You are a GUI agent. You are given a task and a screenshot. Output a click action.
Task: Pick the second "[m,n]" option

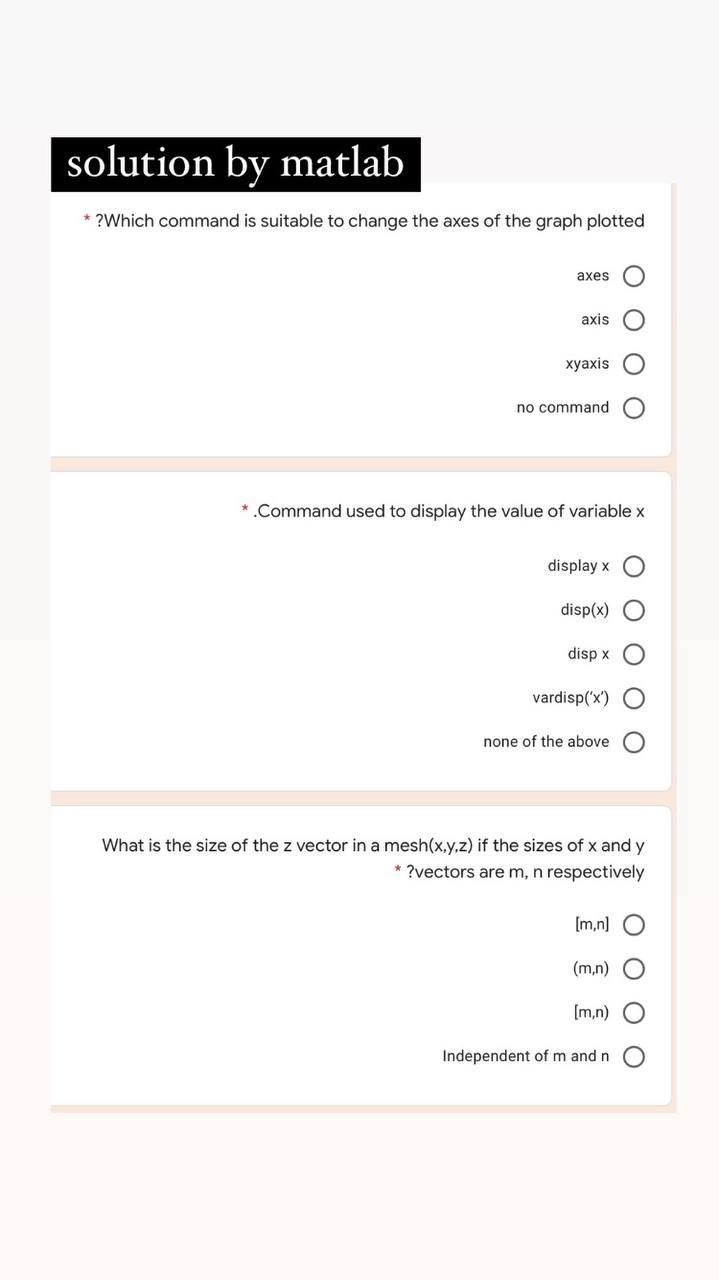[634, 1012]
